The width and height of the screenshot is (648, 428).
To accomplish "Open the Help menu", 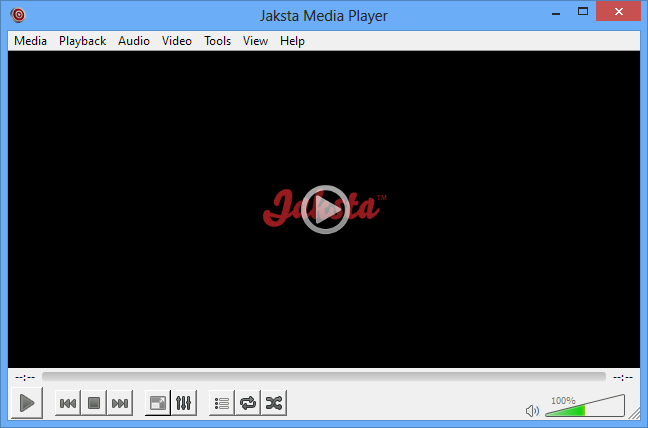I will coord(292,41).
